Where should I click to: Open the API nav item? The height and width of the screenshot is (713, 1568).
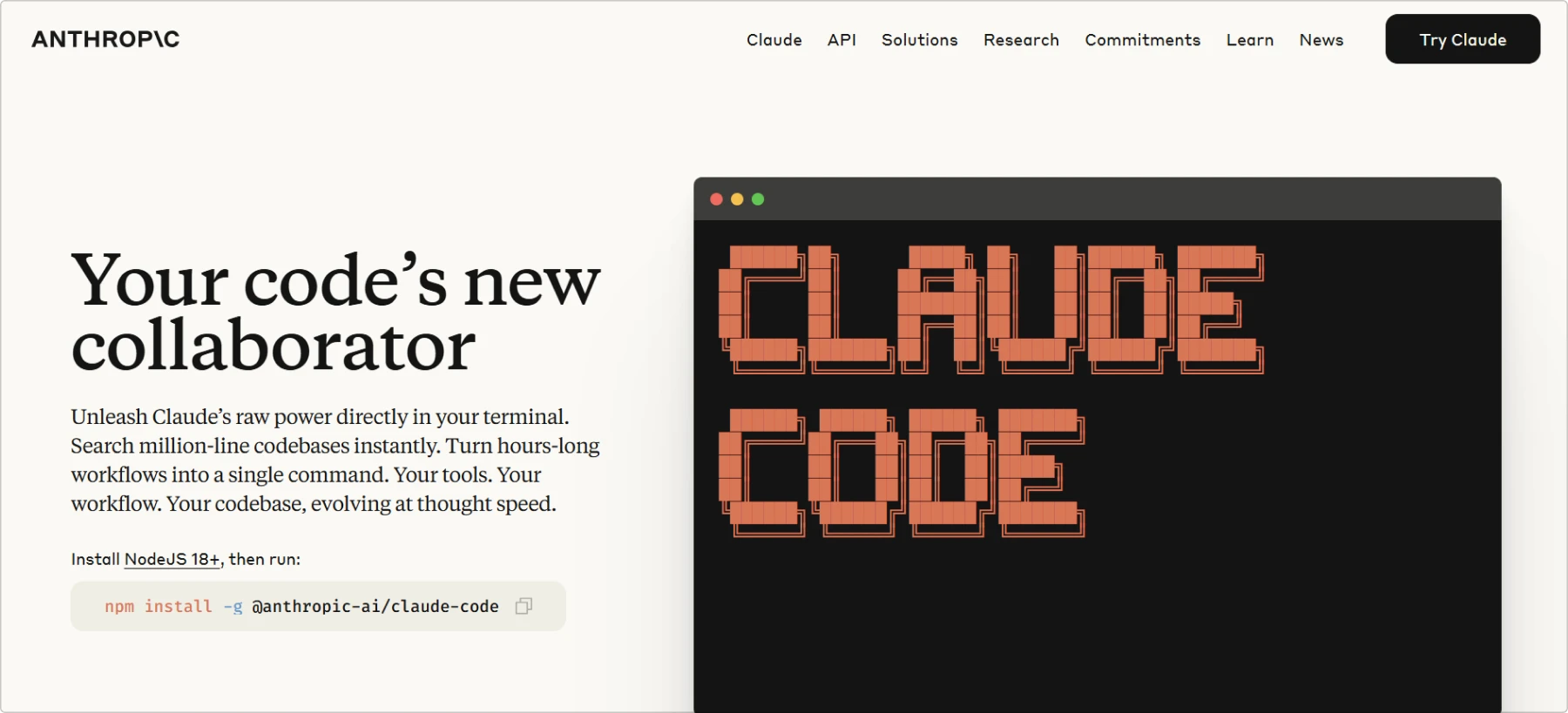point(841,40)
